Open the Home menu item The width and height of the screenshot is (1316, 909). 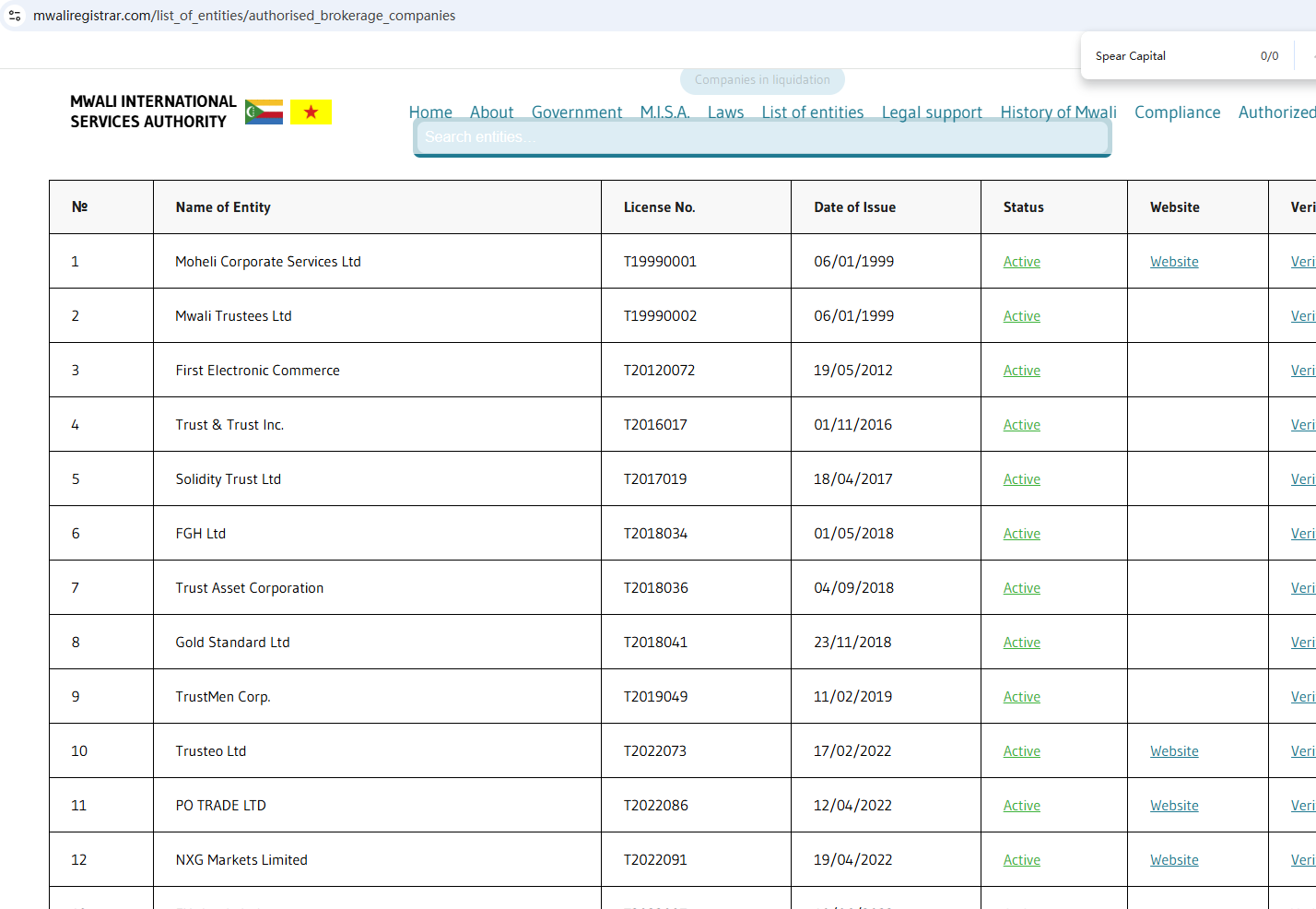430,112
